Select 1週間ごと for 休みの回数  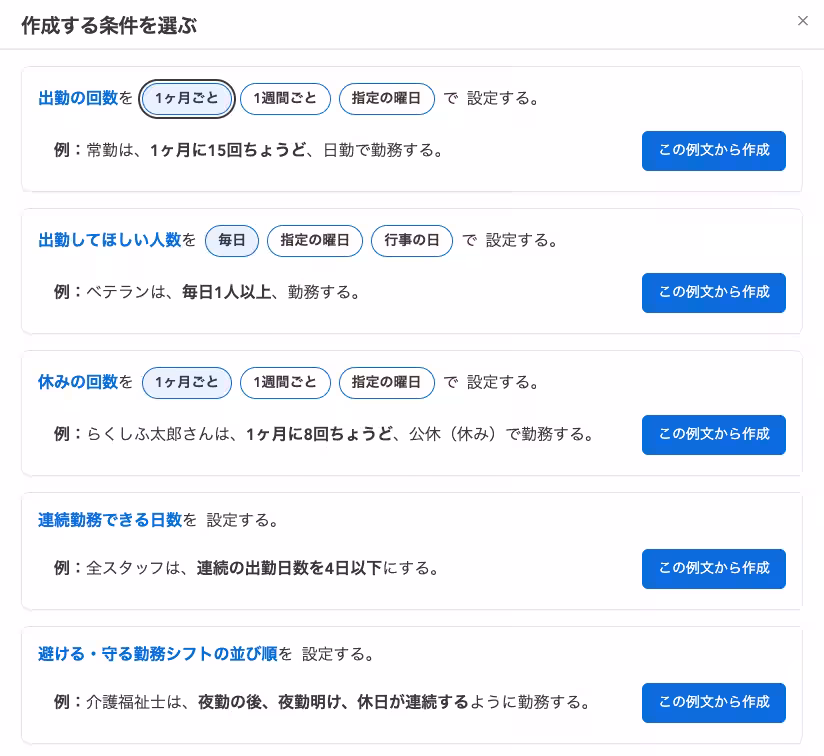pos(285,383)
